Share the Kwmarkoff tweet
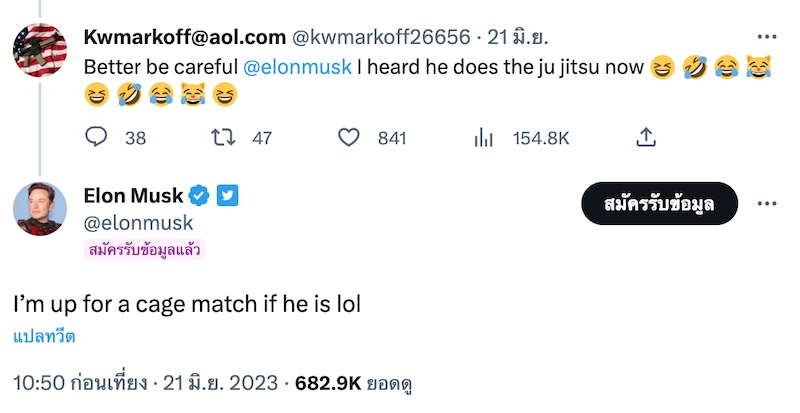 pyautogui.click(x=646, y=137)
